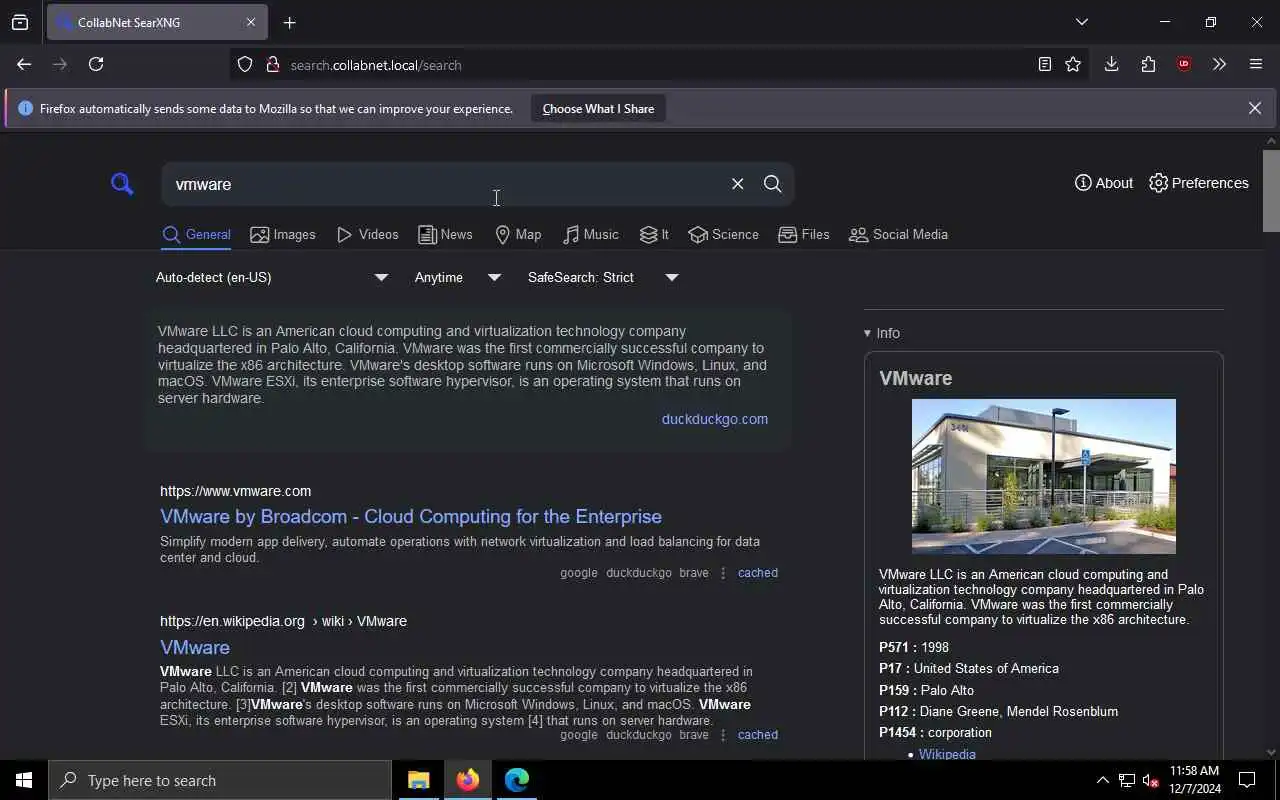1280x800 pixels.
Task: Open cached version of vmware.com result
Action: 757,573
